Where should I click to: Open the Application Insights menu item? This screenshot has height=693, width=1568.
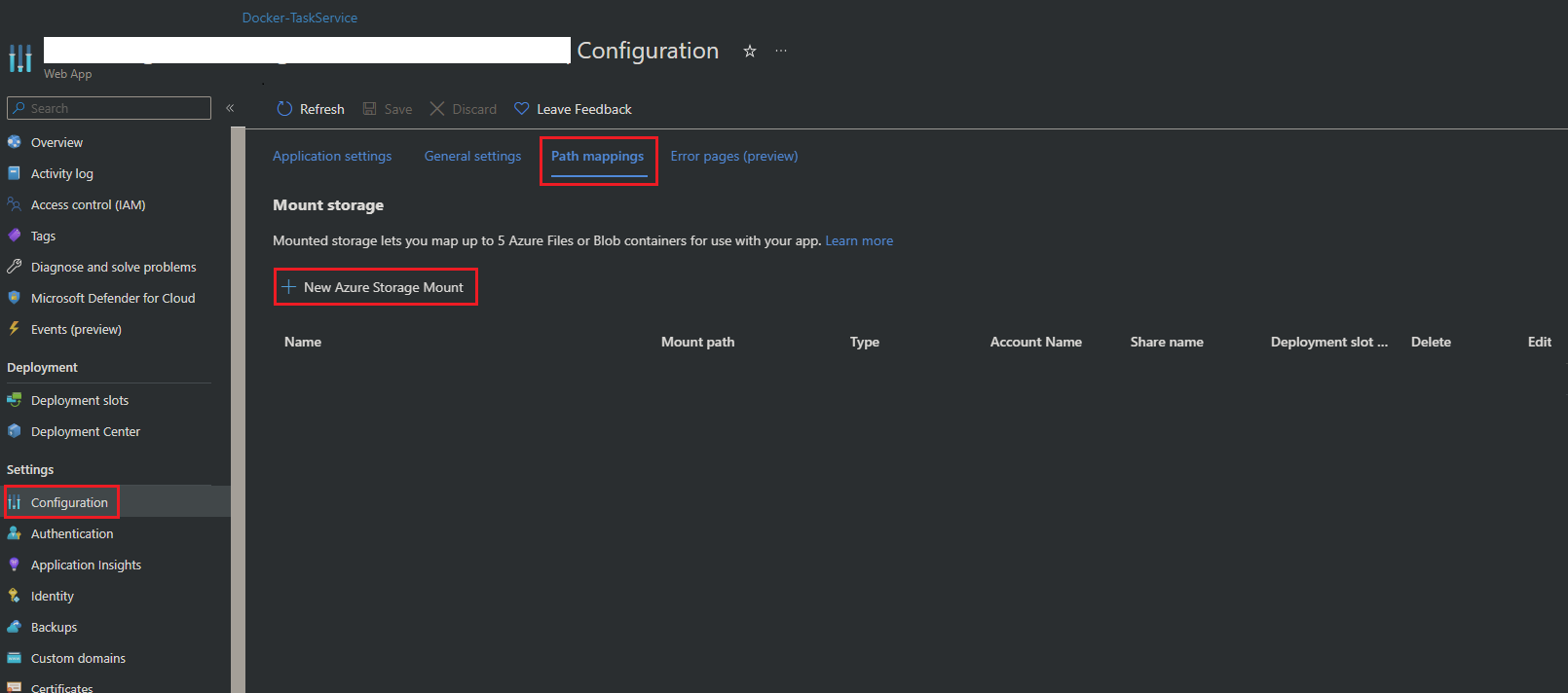86,565
